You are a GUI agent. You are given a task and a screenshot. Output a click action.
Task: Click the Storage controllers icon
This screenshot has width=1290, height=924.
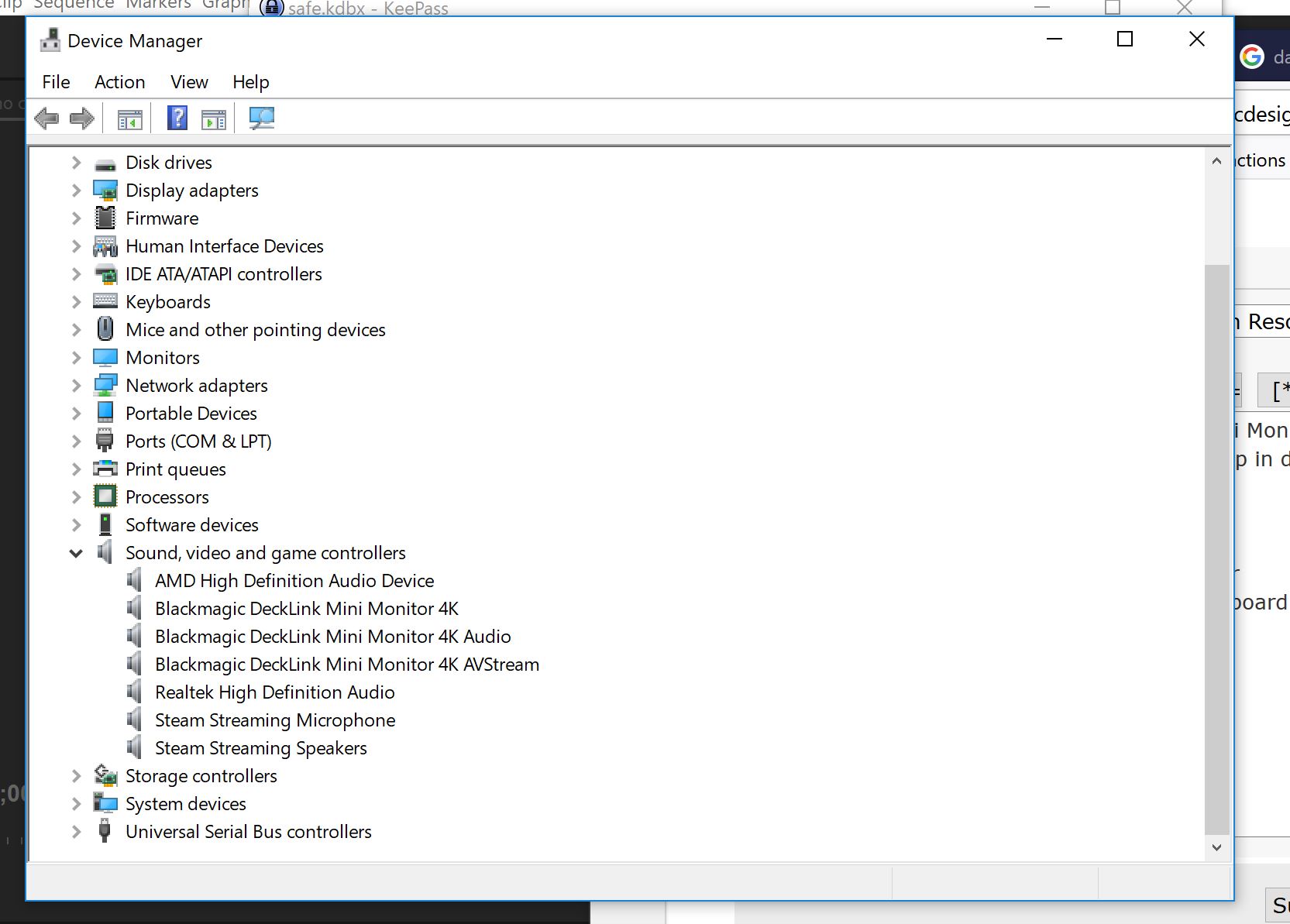[x=105, y=775]
